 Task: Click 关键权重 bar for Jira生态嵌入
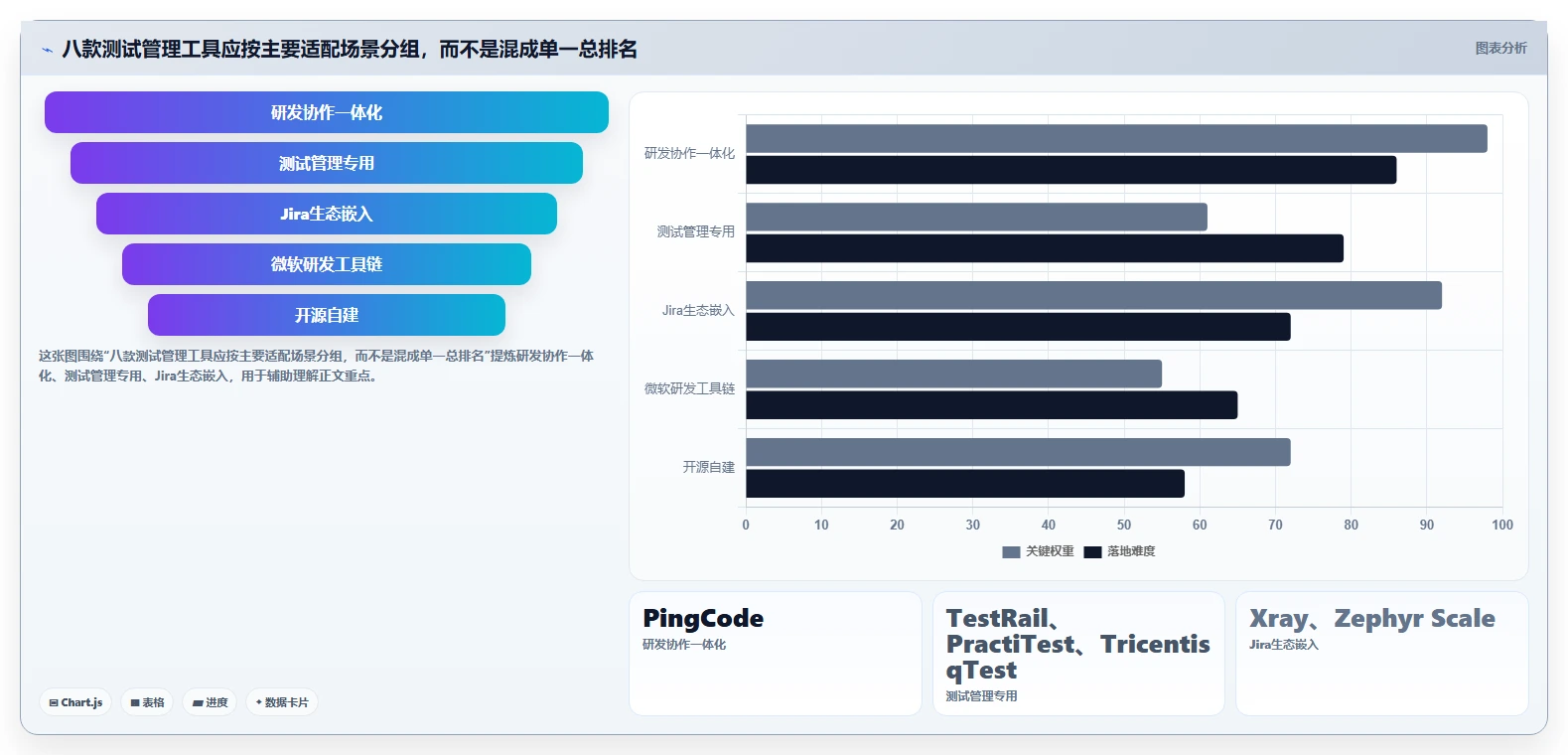[1093, 295]
